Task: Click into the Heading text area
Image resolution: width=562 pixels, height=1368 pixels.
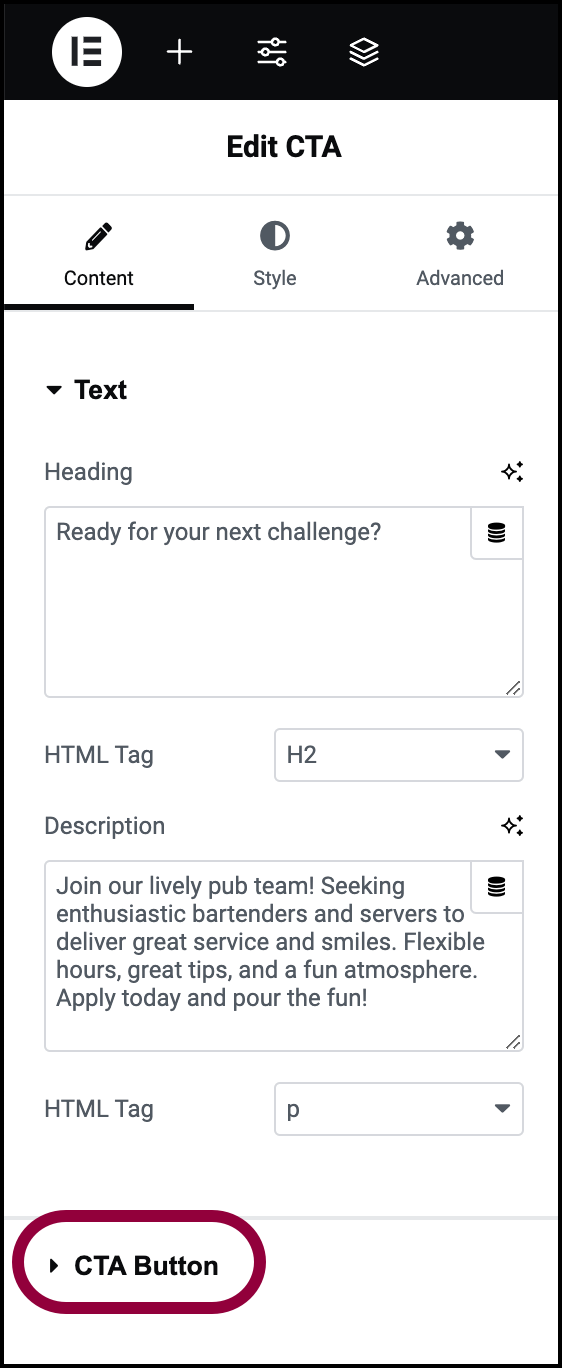Action: pos(258,602)
